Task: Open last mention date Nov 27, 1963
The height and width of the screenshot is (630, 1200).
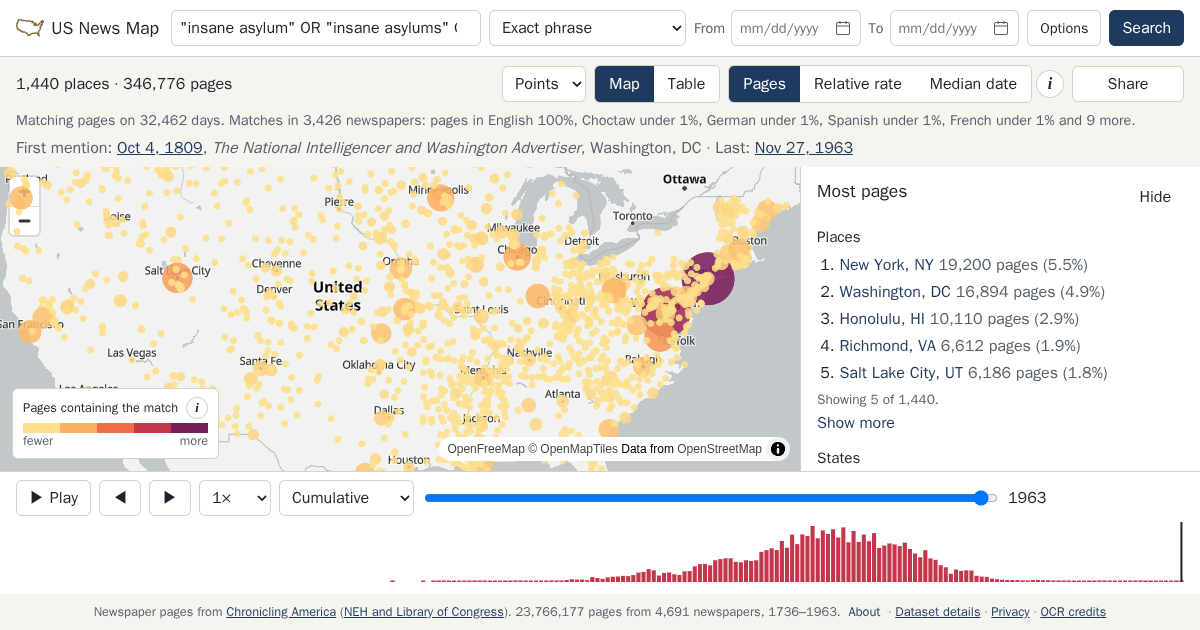Action: pos(804,148)
